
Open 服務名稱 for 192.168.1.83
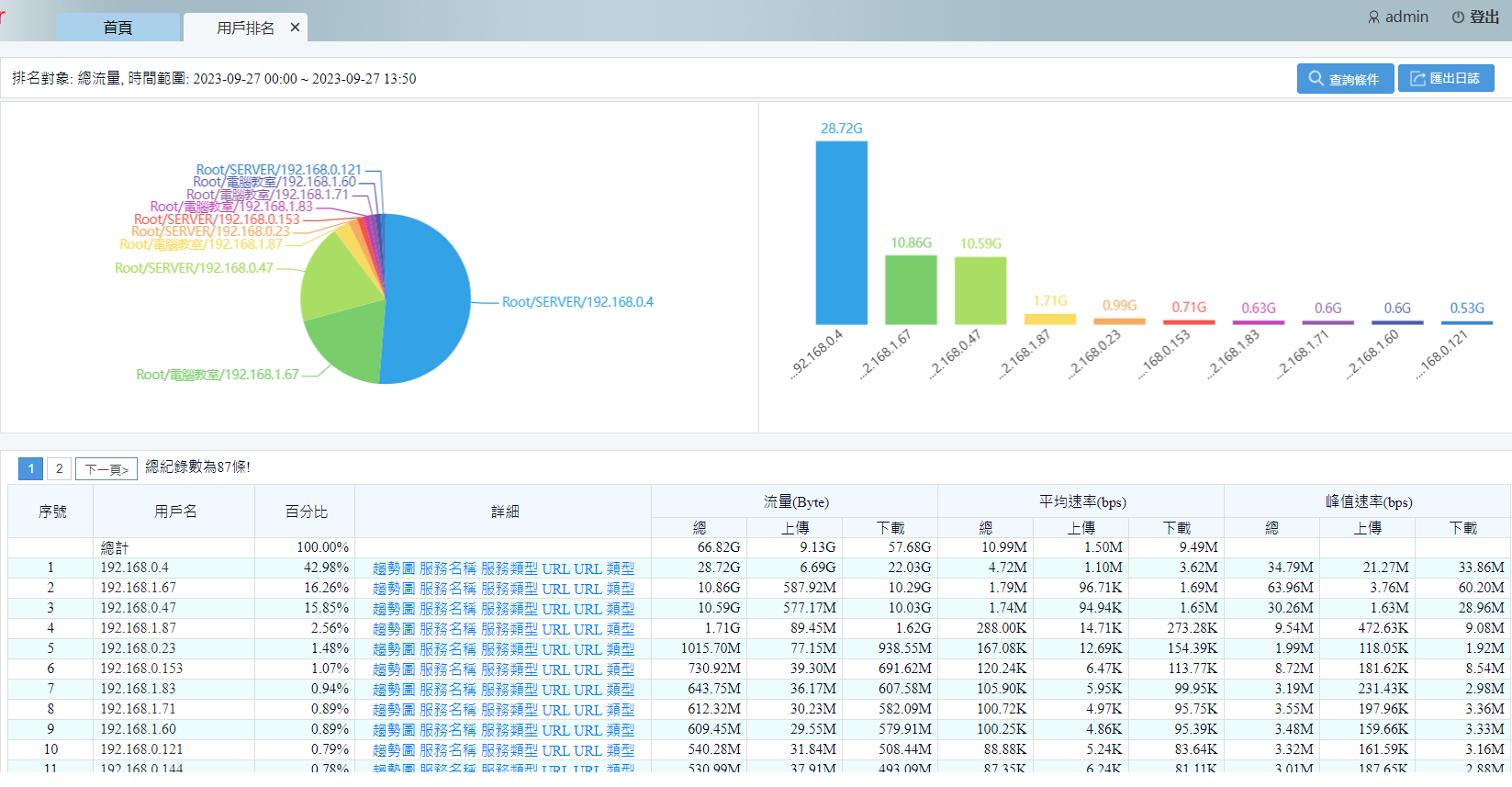[x=448, y=690]
